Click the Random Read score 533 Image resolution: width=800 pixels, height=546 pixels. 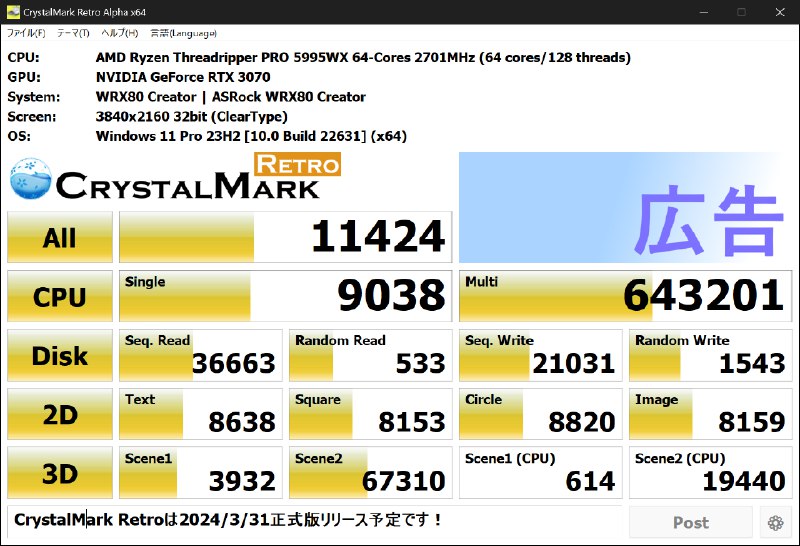(x=371, y=355)
